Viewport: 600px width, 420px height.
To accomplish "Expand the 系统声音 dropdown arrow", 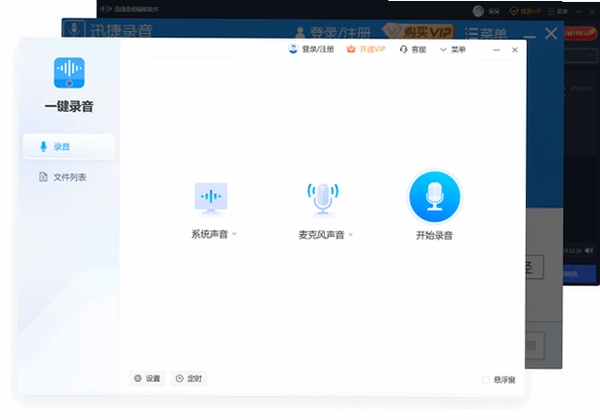I will [x=234, y=234].
